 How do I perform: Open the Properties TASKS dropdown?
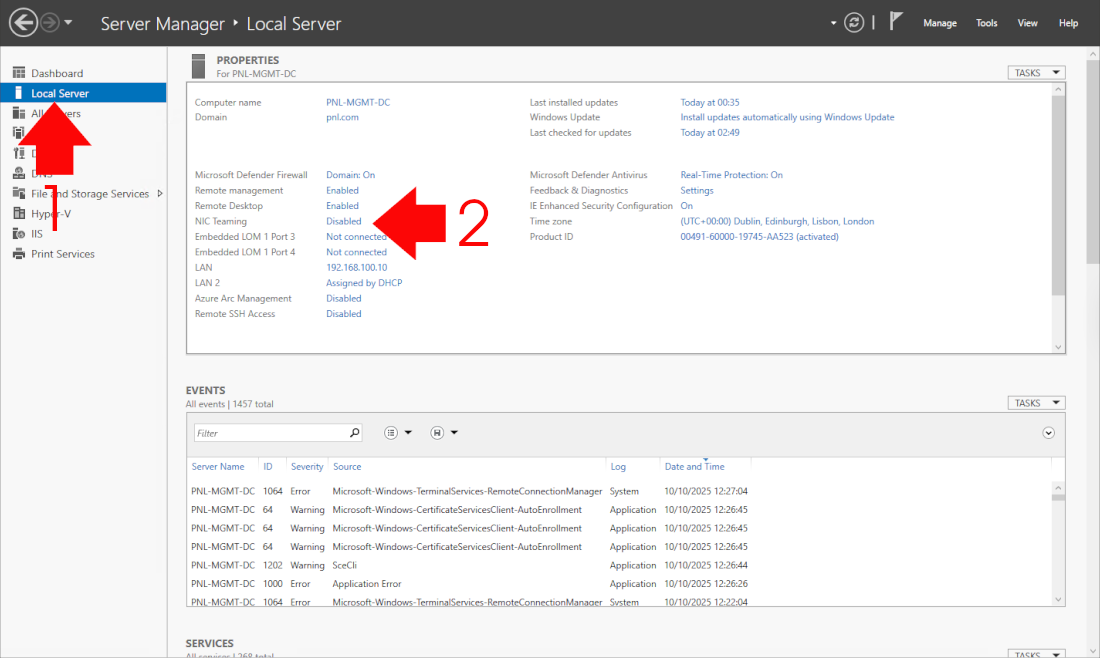click(x=1036, y=73)
